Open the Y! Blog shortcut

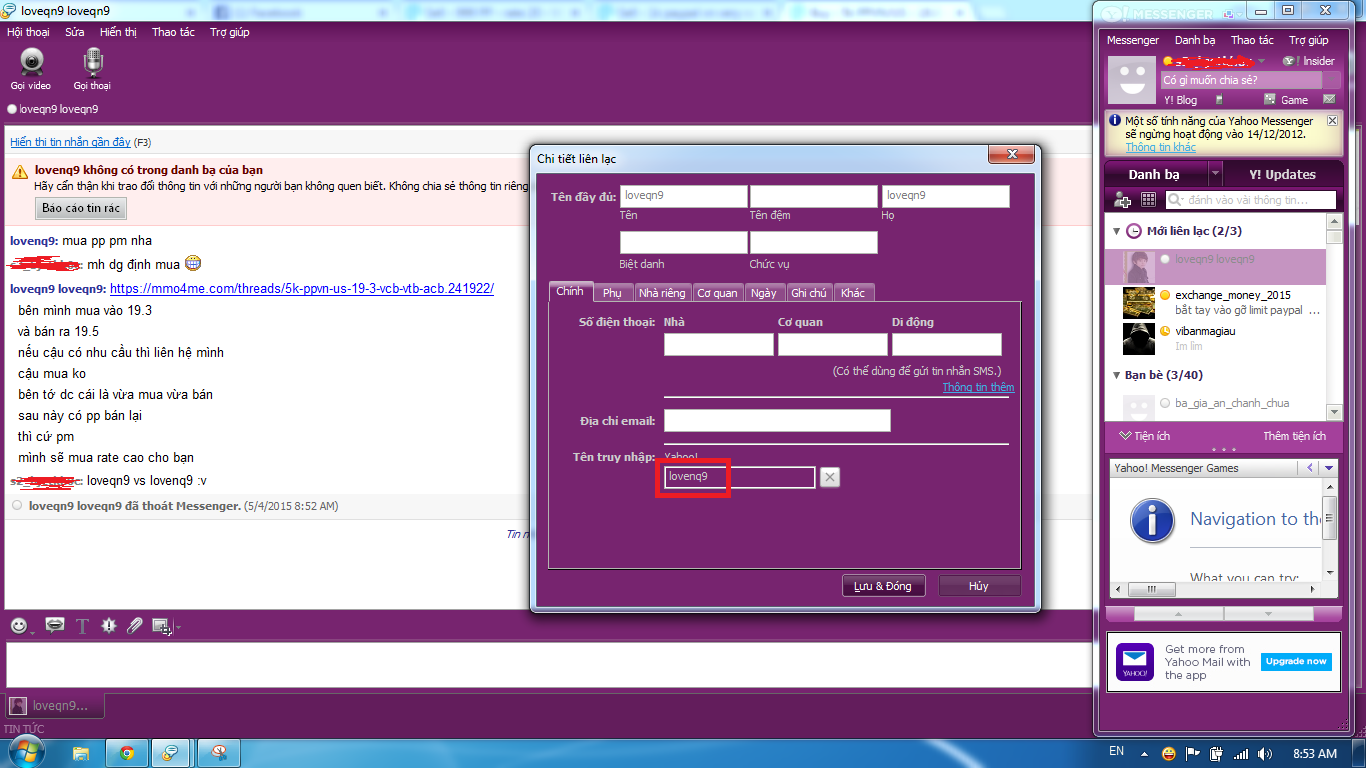point(1180,100)
